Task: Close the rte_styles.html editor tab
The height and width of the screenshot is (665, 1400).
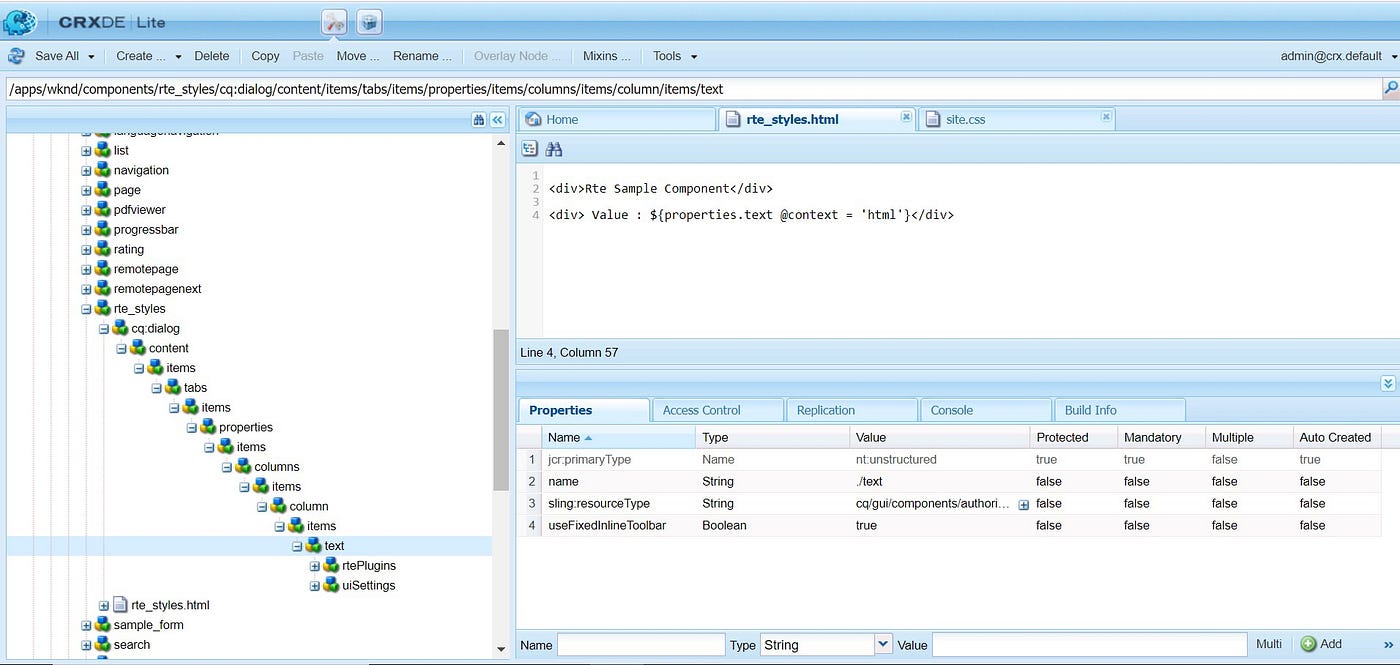Action: tap(906, 117)
